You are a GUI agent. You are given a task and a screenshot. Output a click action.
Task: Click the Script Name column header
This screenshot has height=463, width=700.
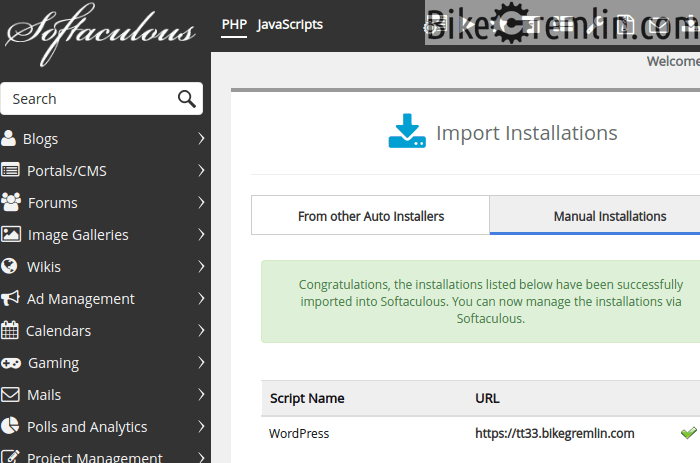(x=307, y=398)
